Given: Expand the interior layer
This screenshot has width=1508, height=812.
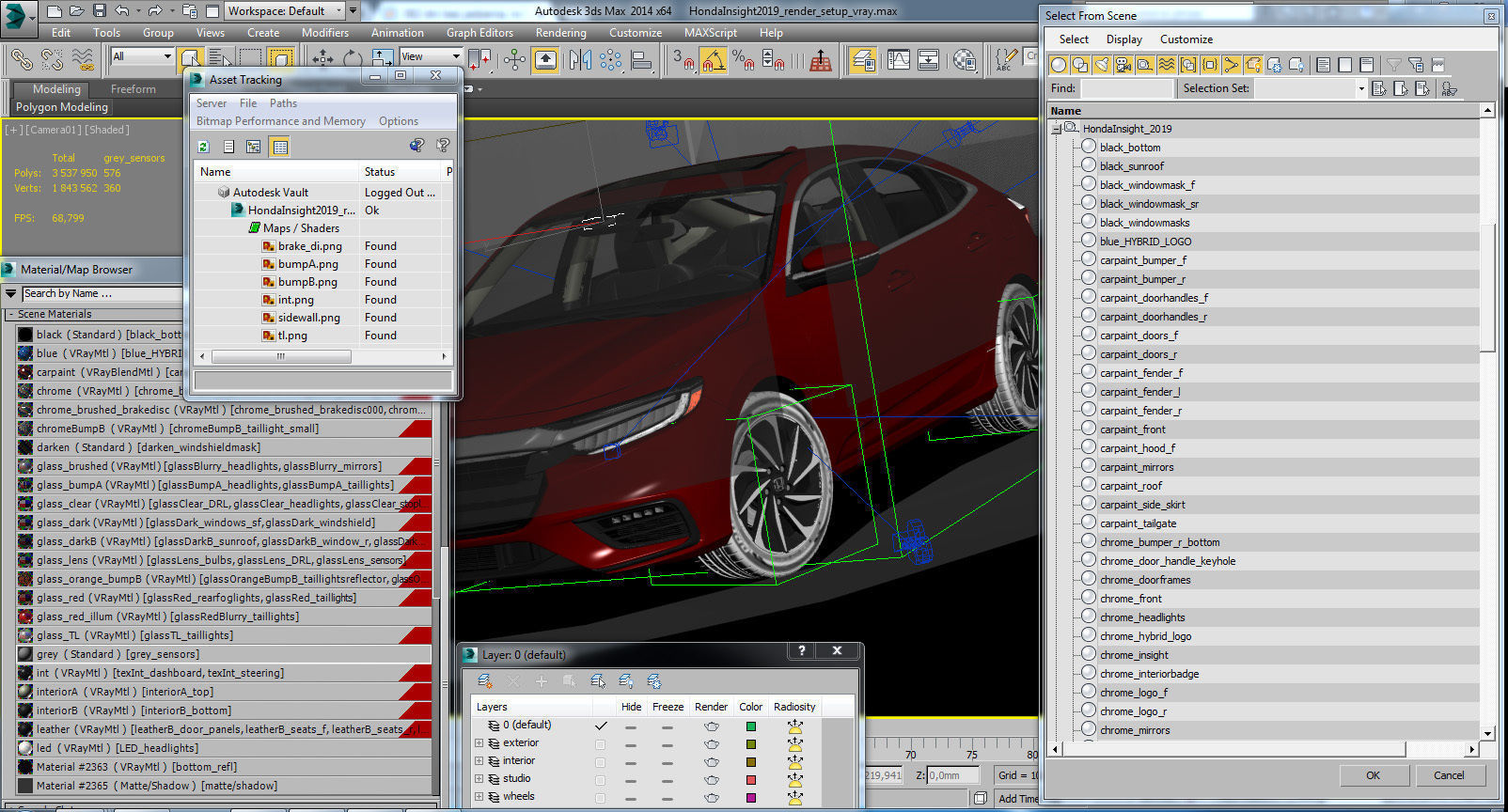Looking at the screenshot, I should pos(479,761).
